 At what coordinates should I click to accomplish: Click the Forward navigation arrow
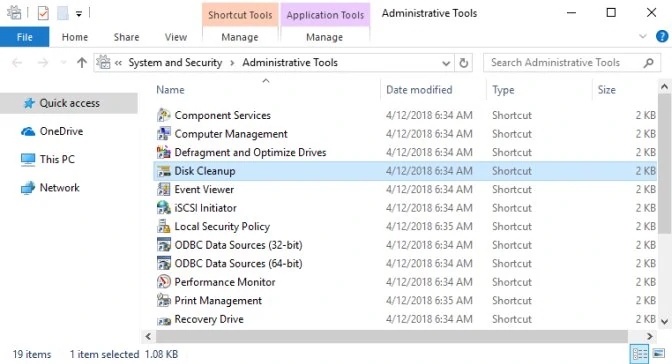click(x=43, y=63)
